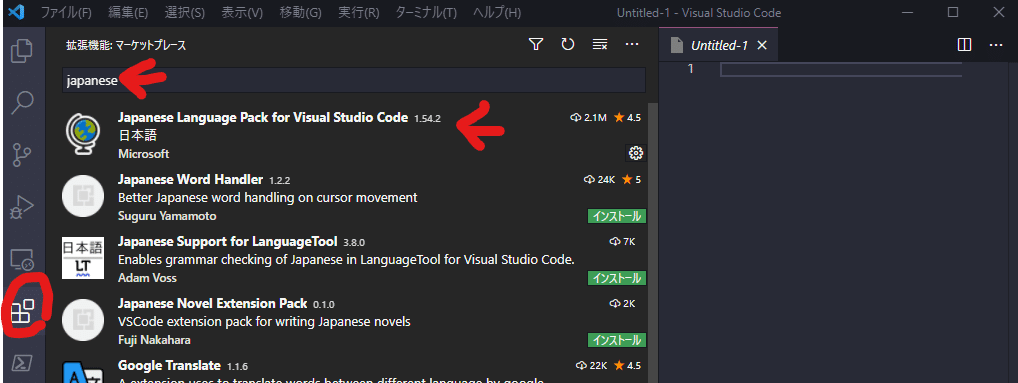Split the editor to the right
The width and height of the screenshot is (1018, 383).
pos(964,45)
